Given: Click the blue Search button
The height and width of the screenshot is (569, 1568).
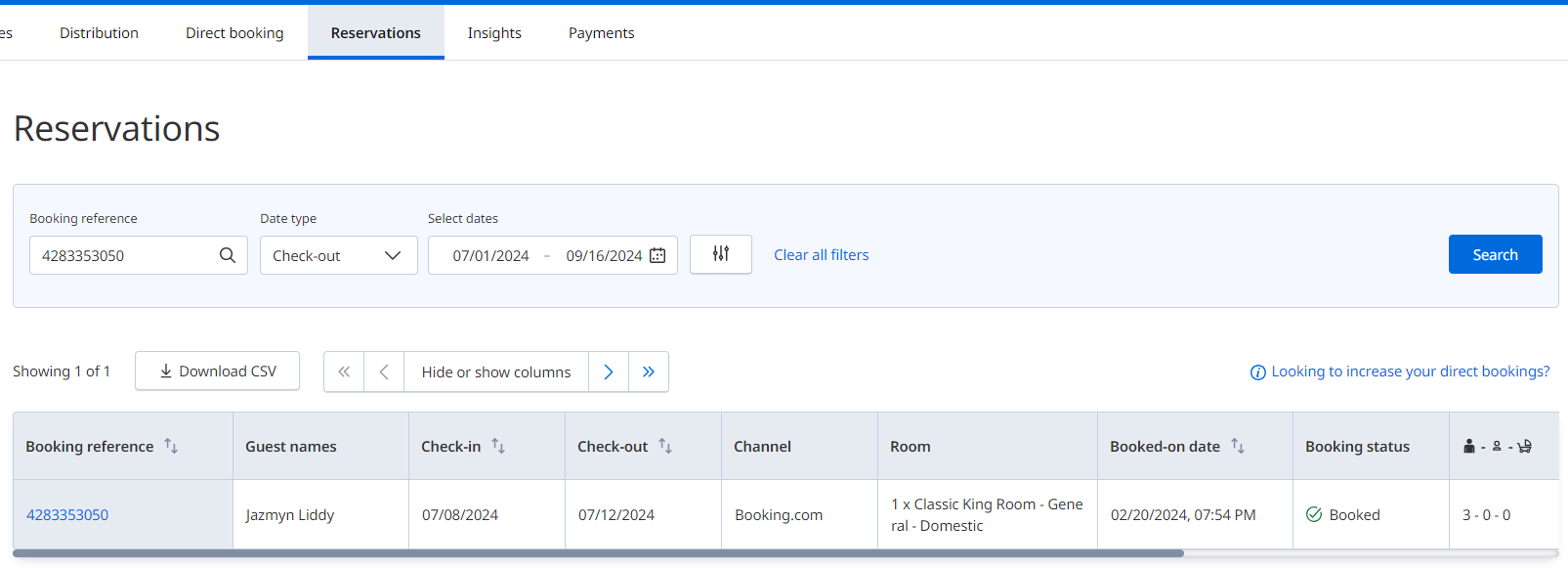Looking at the screenshot, I should click(1496, 254).
